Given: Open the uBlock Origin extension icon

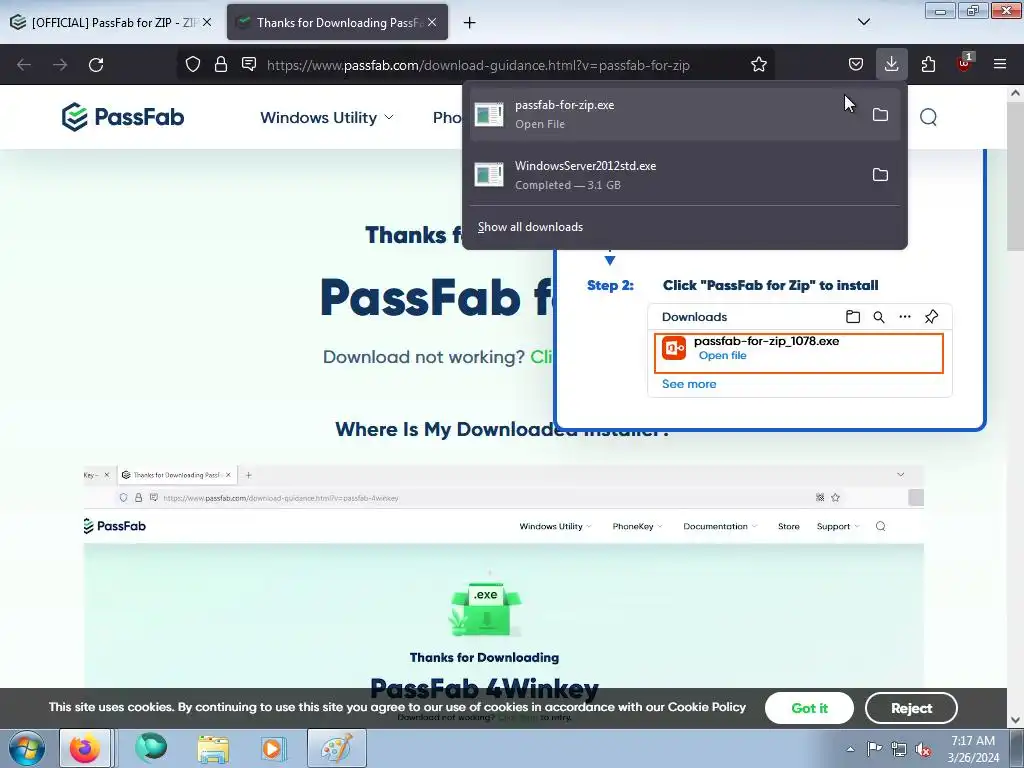Looking at the screenshot, I should (964, 63).
